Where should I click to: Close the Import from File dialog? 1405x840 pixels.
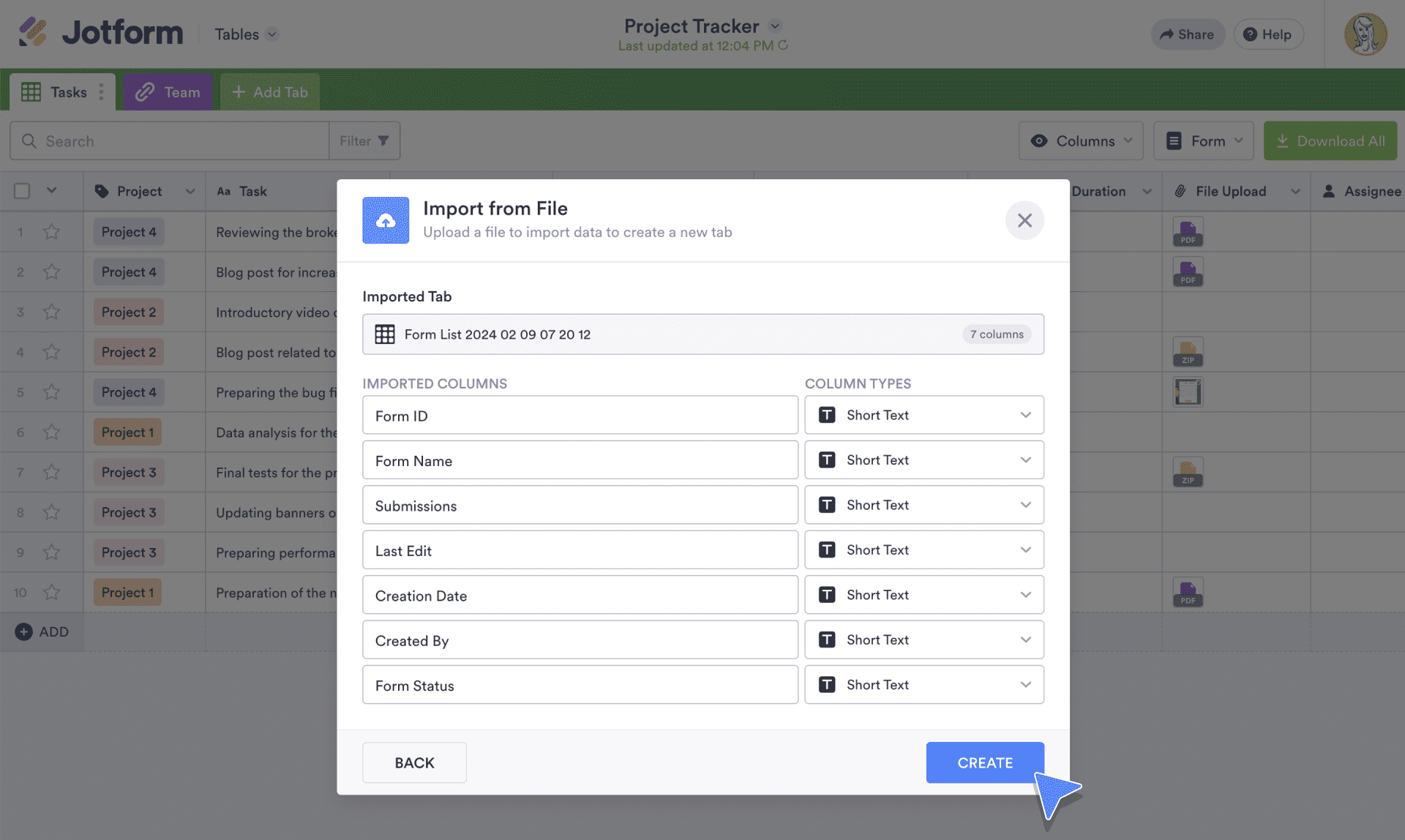[x=1024, y=220]
